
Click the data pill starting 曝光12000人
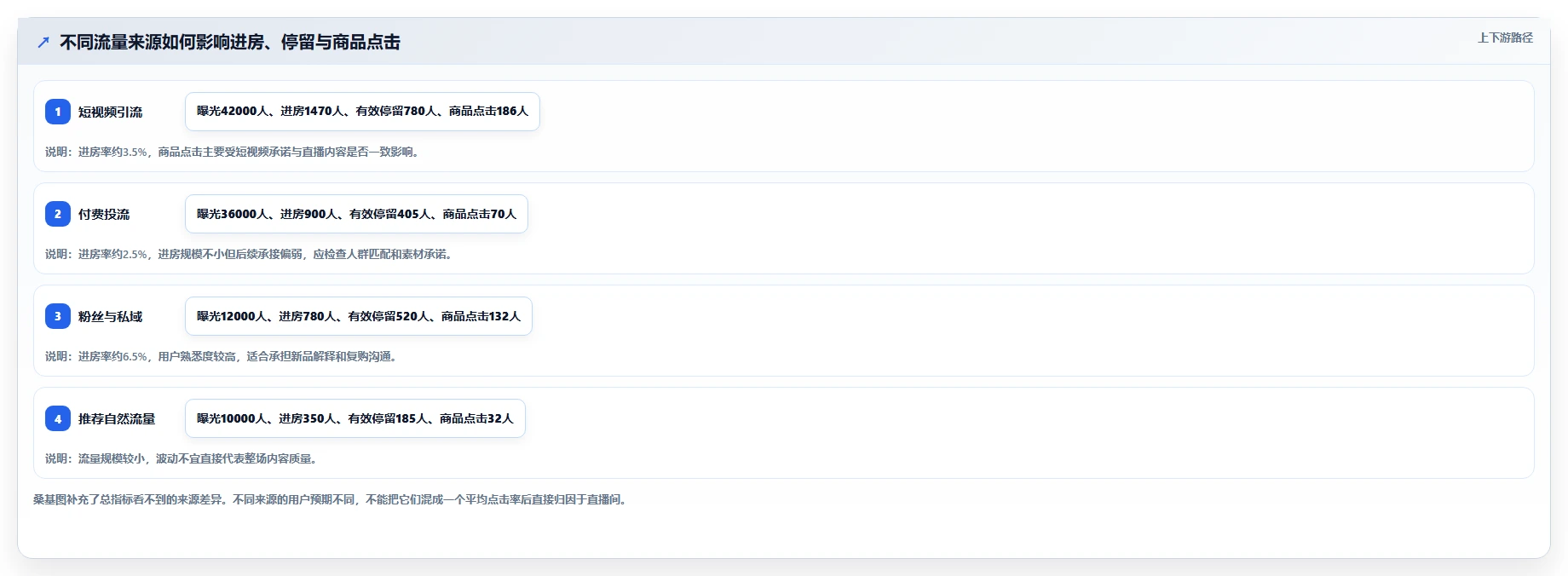(359, 316)
